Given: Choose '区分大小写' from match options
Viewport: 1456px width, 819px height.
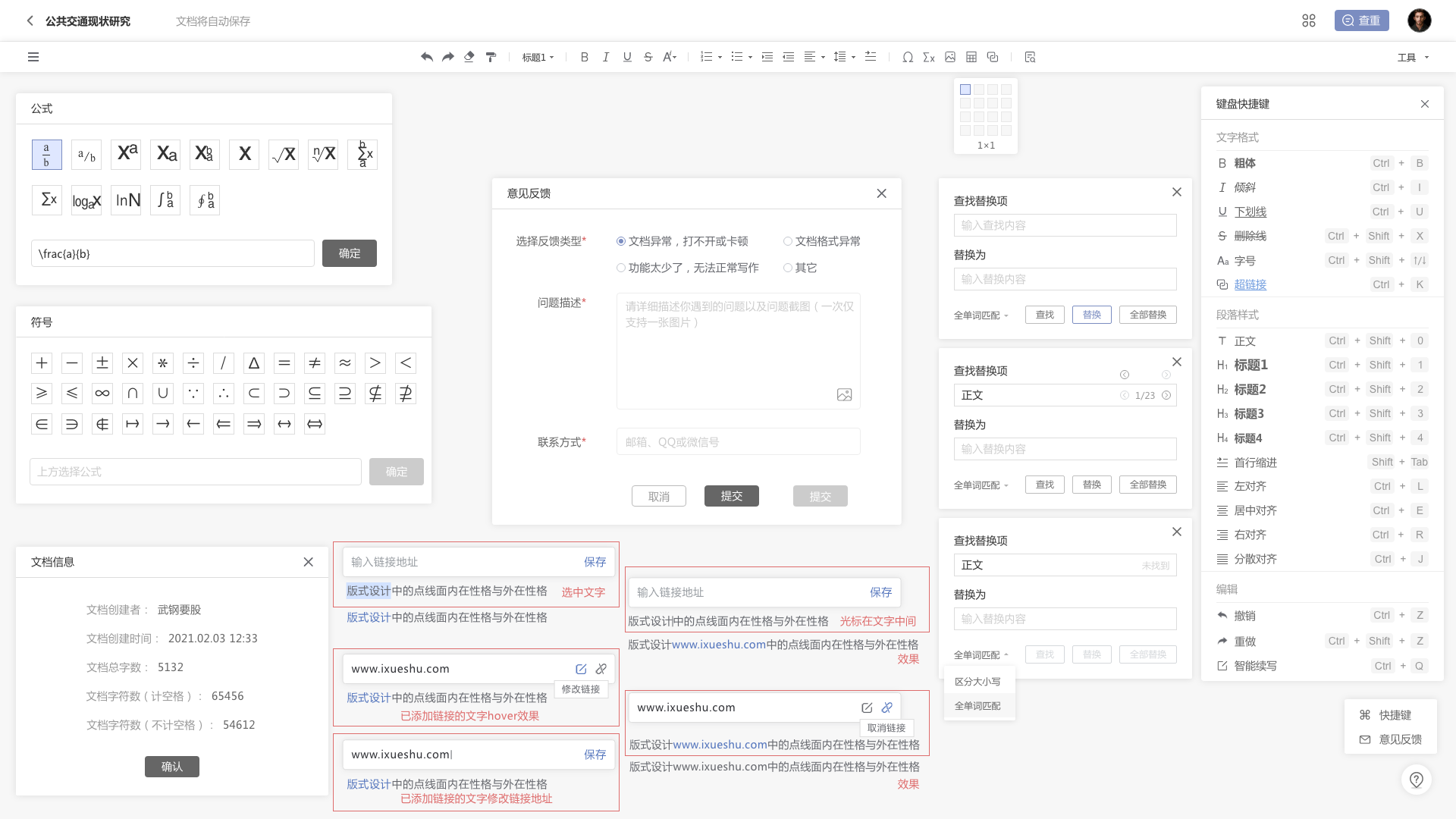Looking at the screenshot, I should point(977,682).
